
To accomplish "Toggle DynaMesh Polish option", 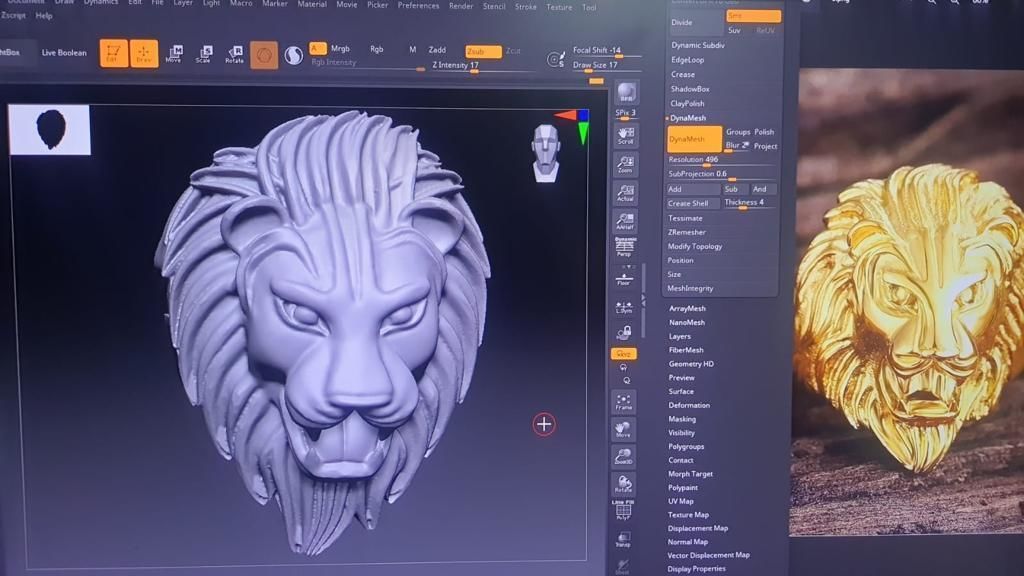I will point(764,132).
